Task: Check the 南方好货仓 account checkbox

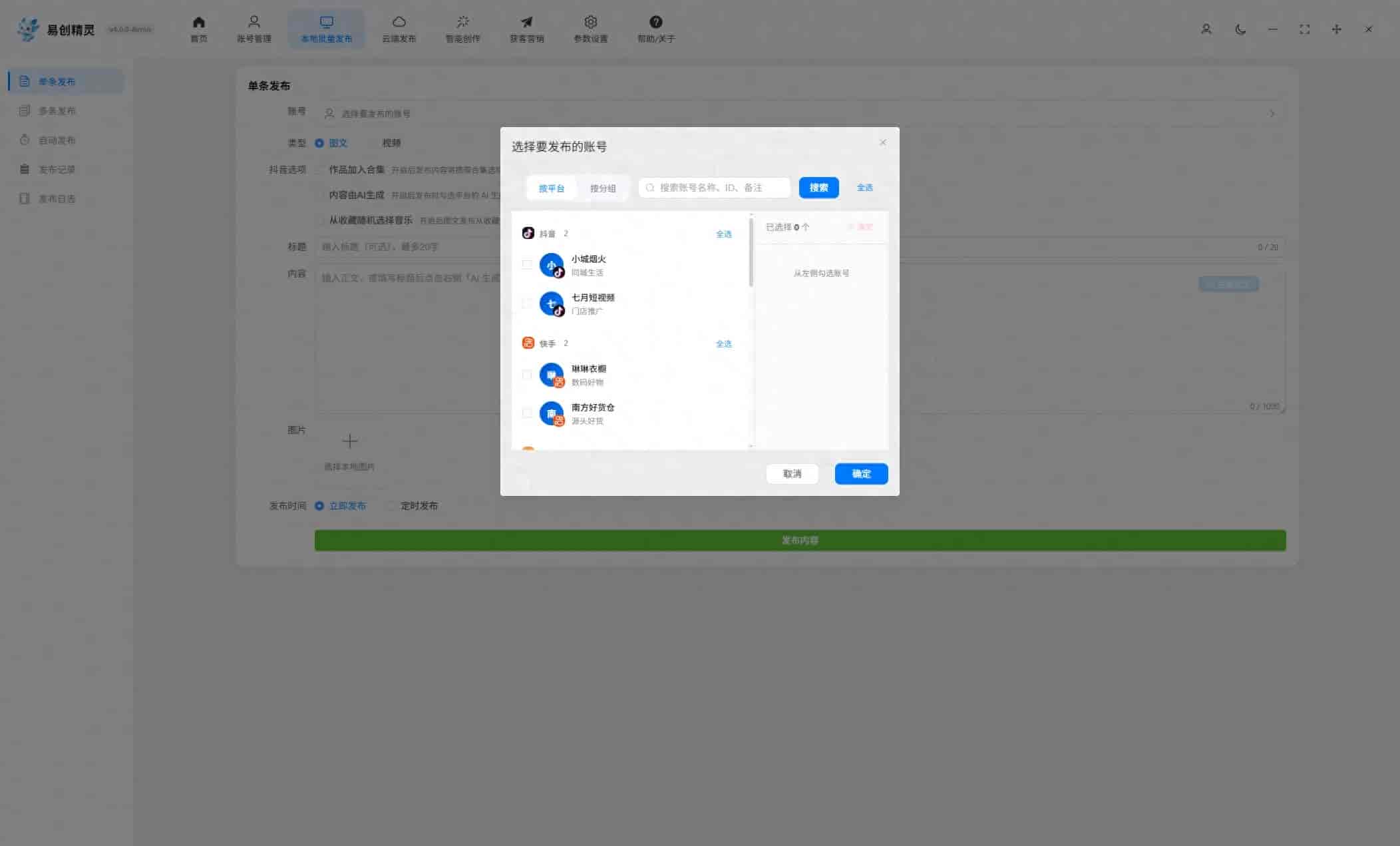Action: [x=527, y=413]
